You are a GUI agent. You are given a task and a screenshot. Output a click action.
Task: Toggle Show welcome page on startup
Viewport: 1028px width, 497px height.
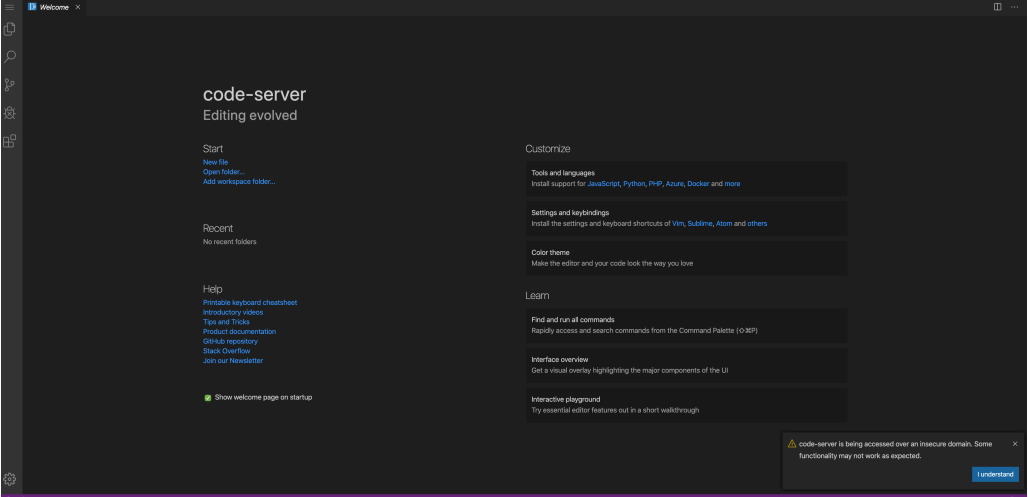click(208, 397)
